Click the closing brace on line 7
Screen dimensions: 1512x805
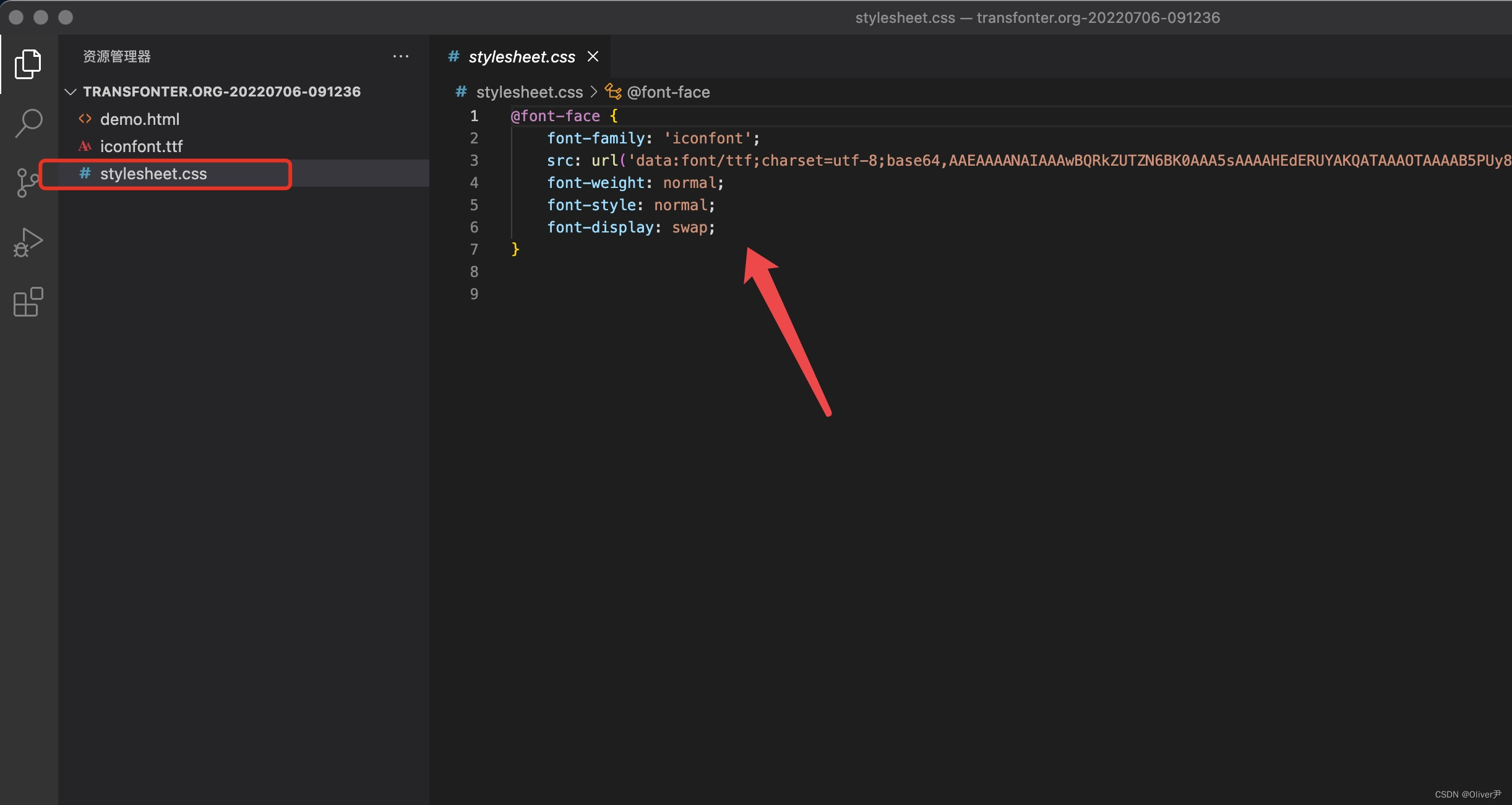[x=515, y=249]
